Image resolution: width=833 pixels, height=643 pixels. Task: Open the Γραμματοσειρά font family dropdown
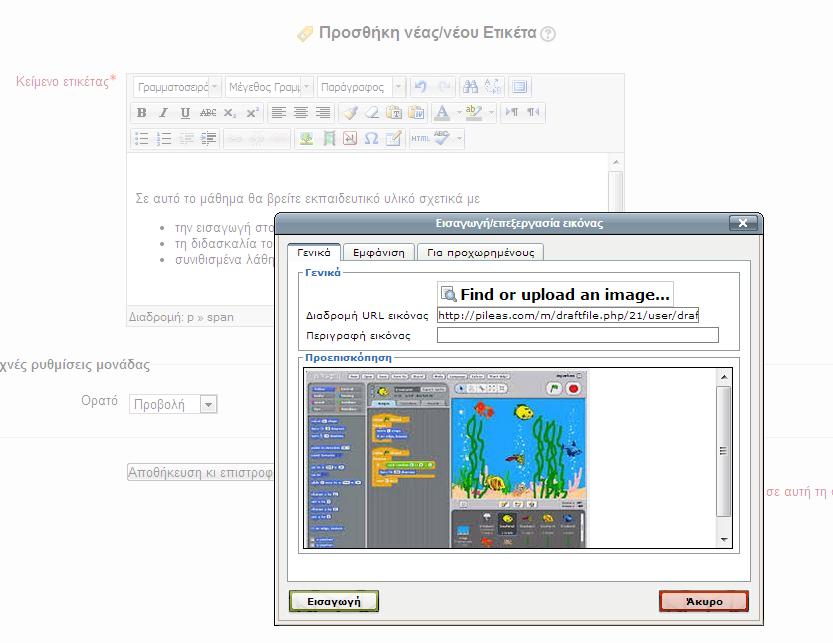click(177, 87)
